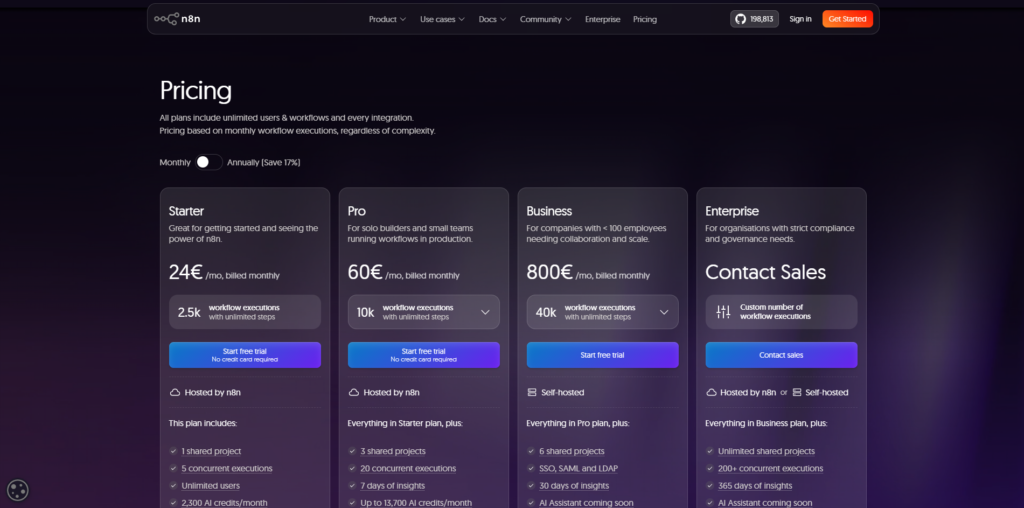Viewport: 1024px width, 508px height.
Task: Click the checkmark beside 6 shared projects
Action: [x=532, y=451]
